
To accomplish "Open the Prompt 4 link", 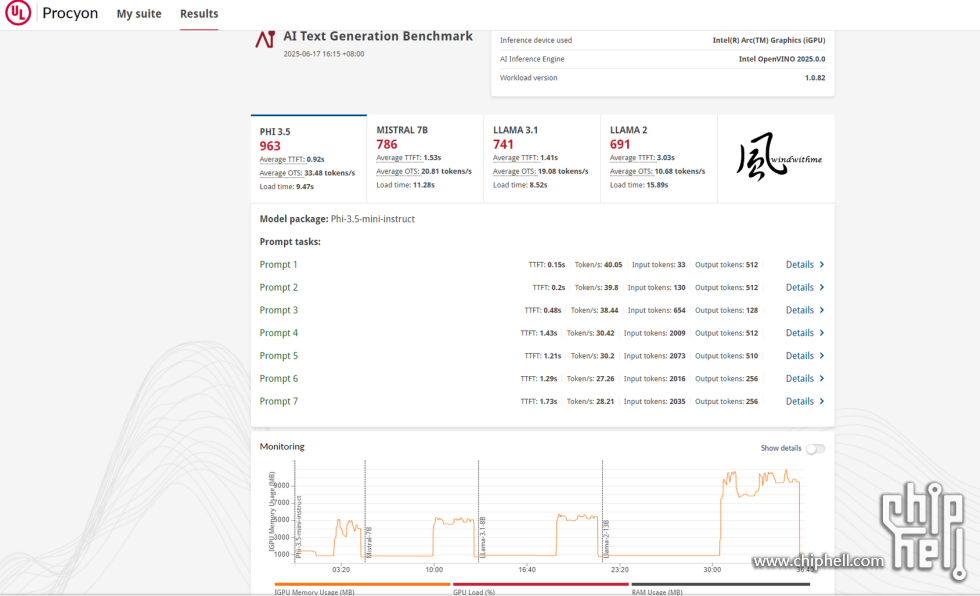I will pyautogui.click(x=279, y=333).
